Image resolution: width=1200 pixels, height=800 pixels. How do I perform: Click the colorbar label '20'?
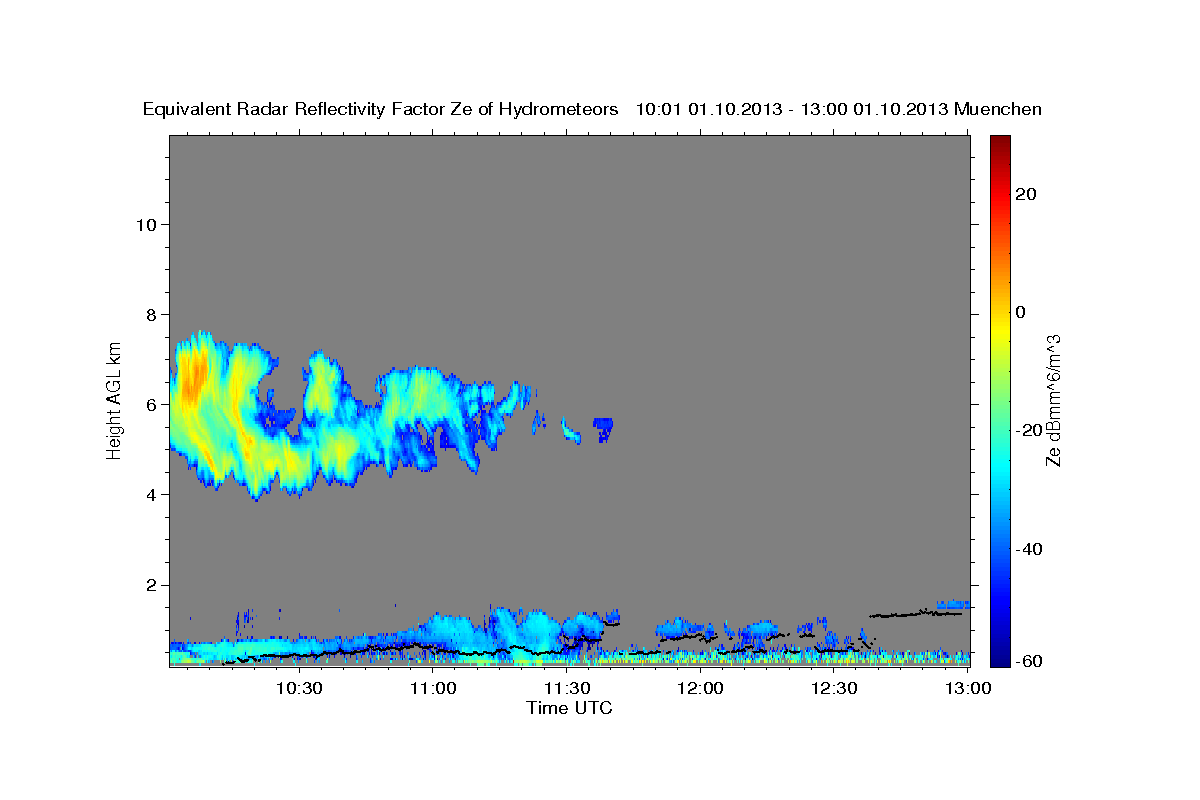pos(1025,194)
